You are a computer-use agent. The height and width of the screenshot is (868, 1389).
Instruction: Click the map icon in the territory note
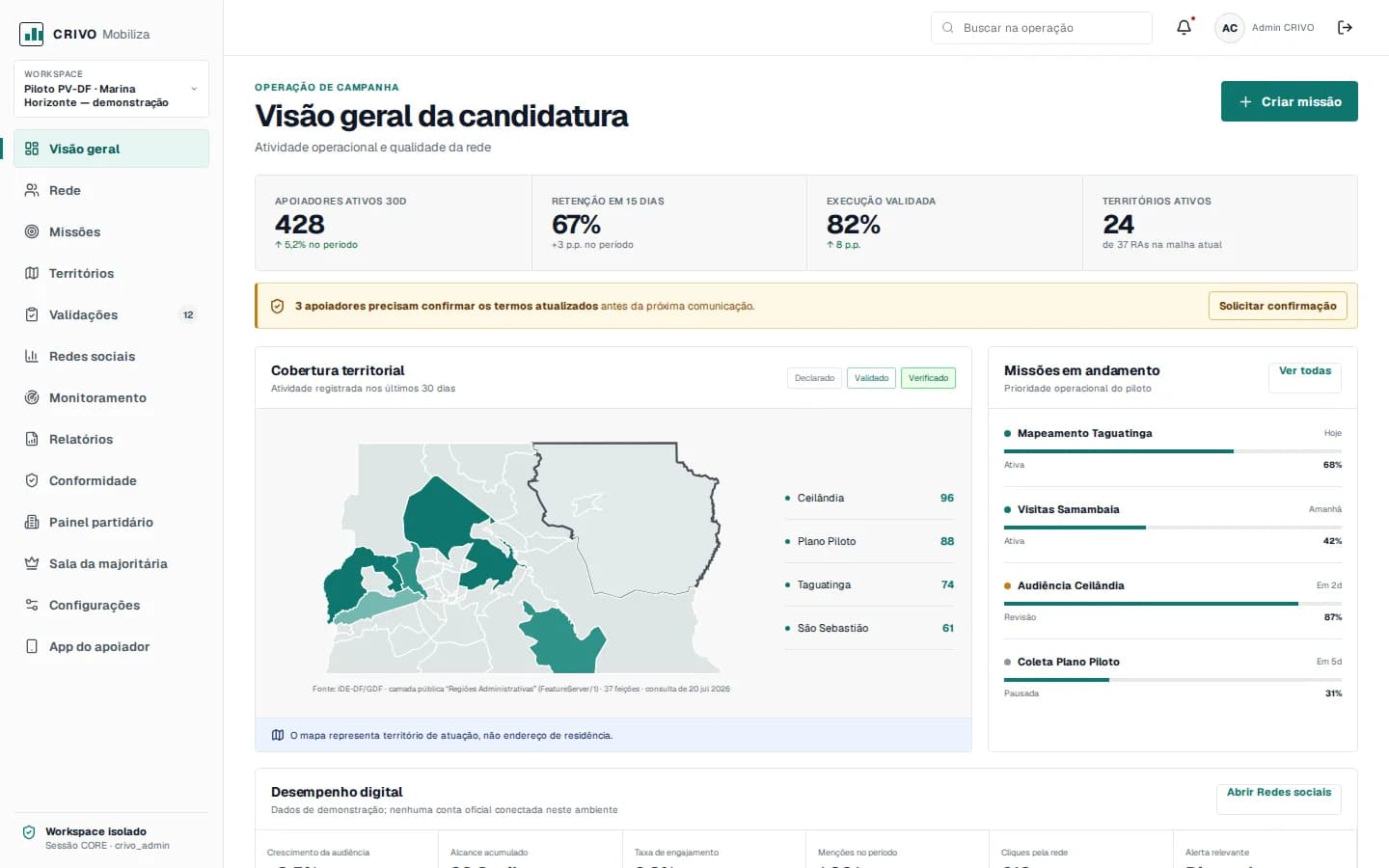[x=278, y=735]
